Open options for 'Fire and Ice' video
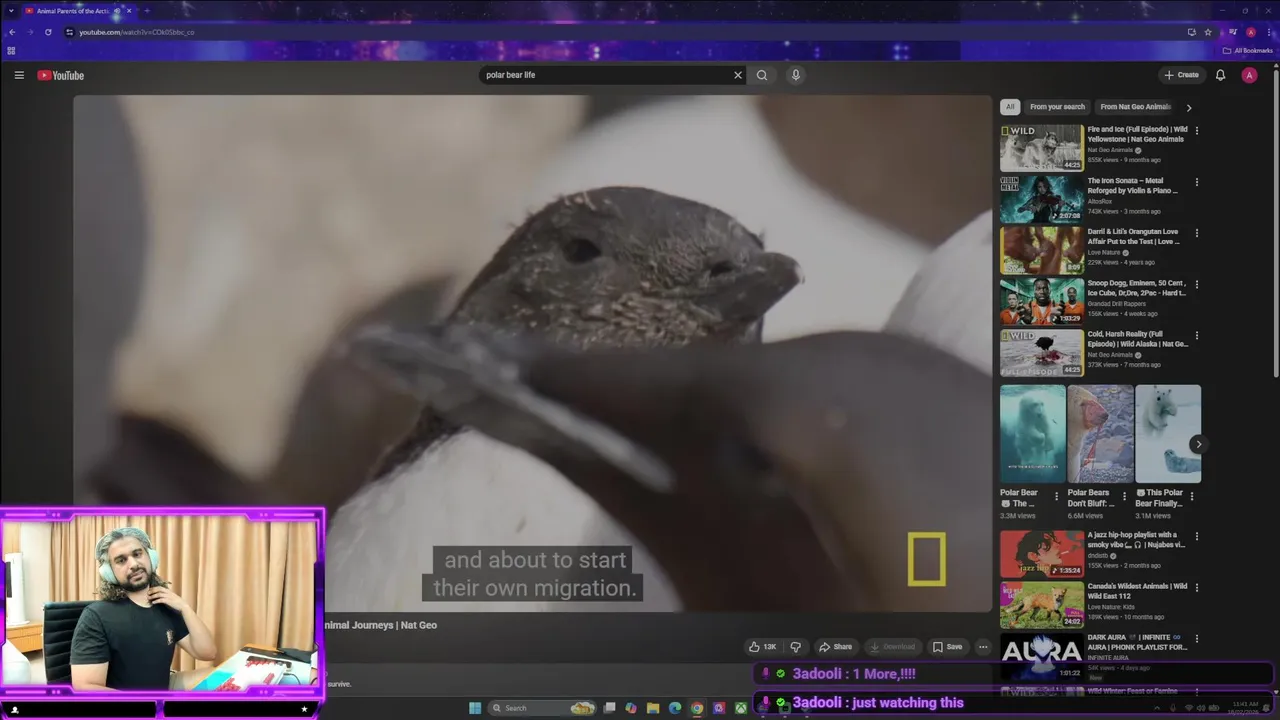The width and height of the screenshot is (1280, 720). (x=1197, y=130)
